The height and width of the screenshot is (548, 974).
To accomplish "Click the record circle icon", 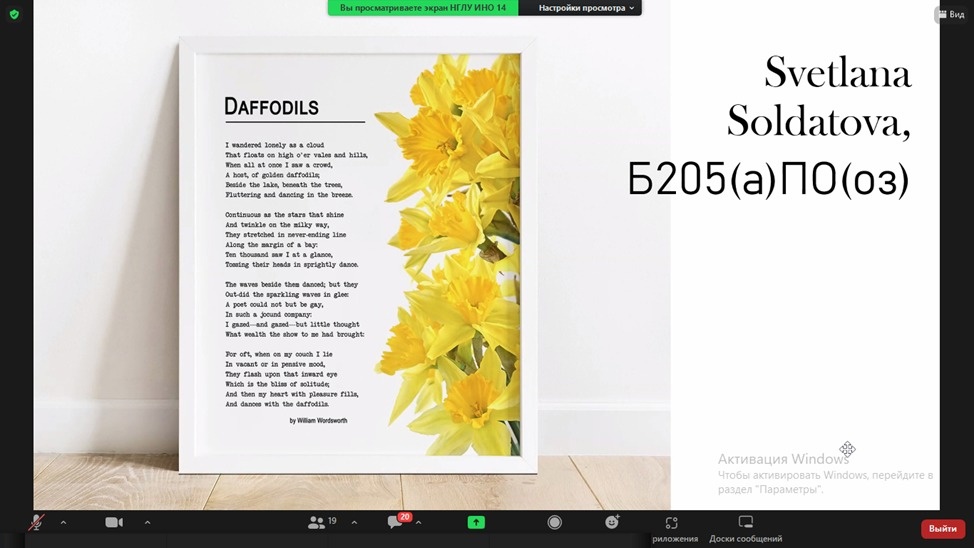I will point(555,523).
